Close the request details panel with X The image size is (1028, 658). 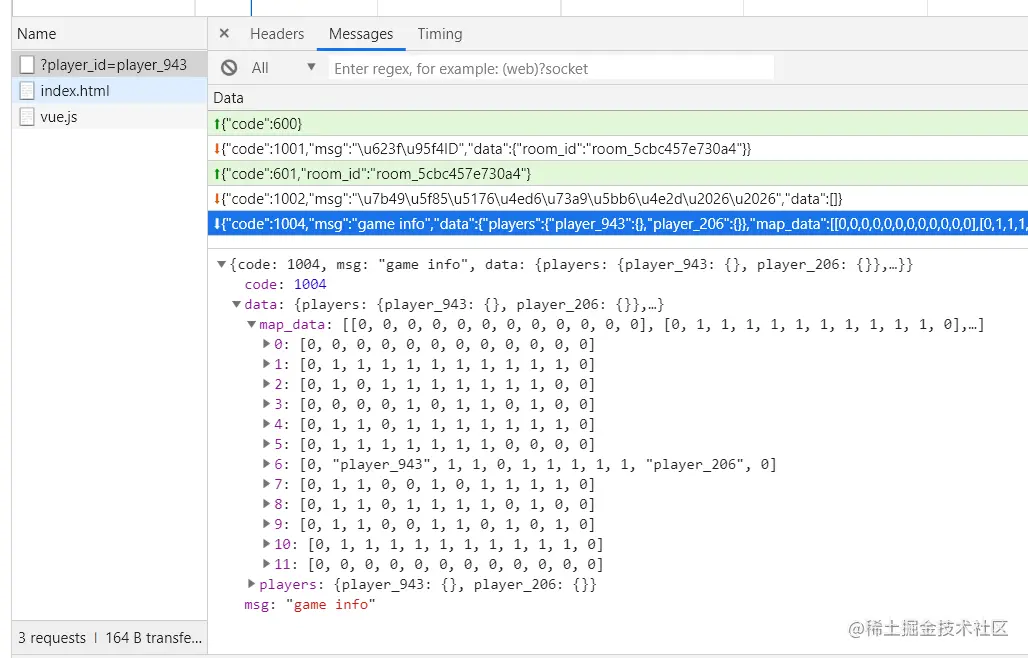point(224,34)
